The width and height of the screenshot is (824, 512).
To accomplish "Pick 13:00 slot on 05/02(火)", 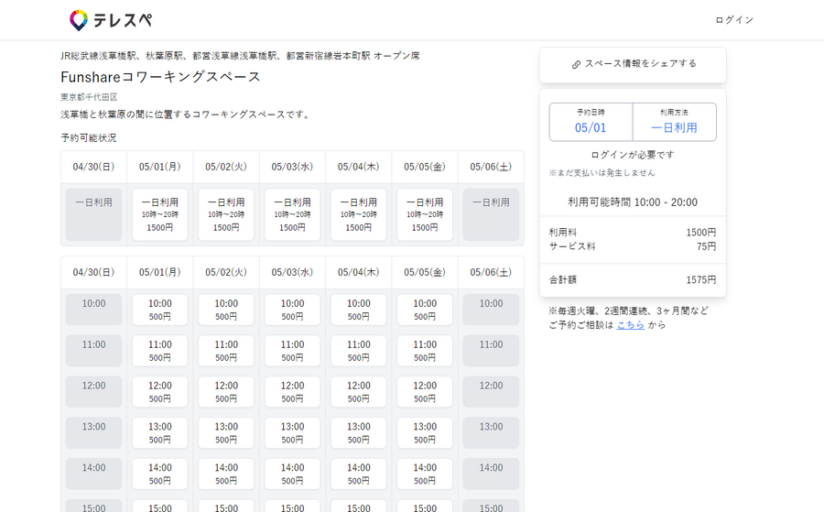I will (226, 433).
